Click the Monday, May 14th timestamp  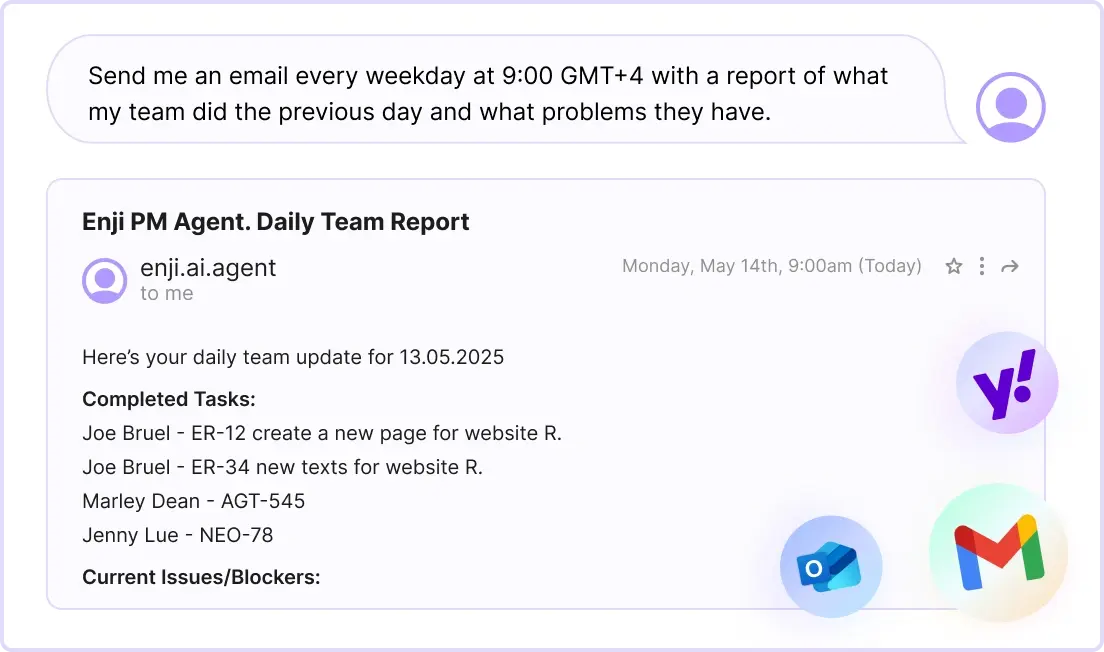tap(772, 266)
